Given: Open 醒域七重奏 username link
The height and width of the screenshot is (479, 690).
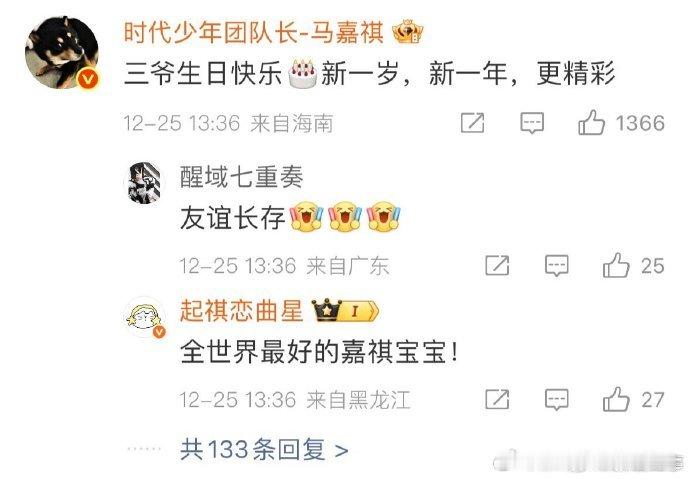Looking at the screenshot, I should [x=241, y=177].
